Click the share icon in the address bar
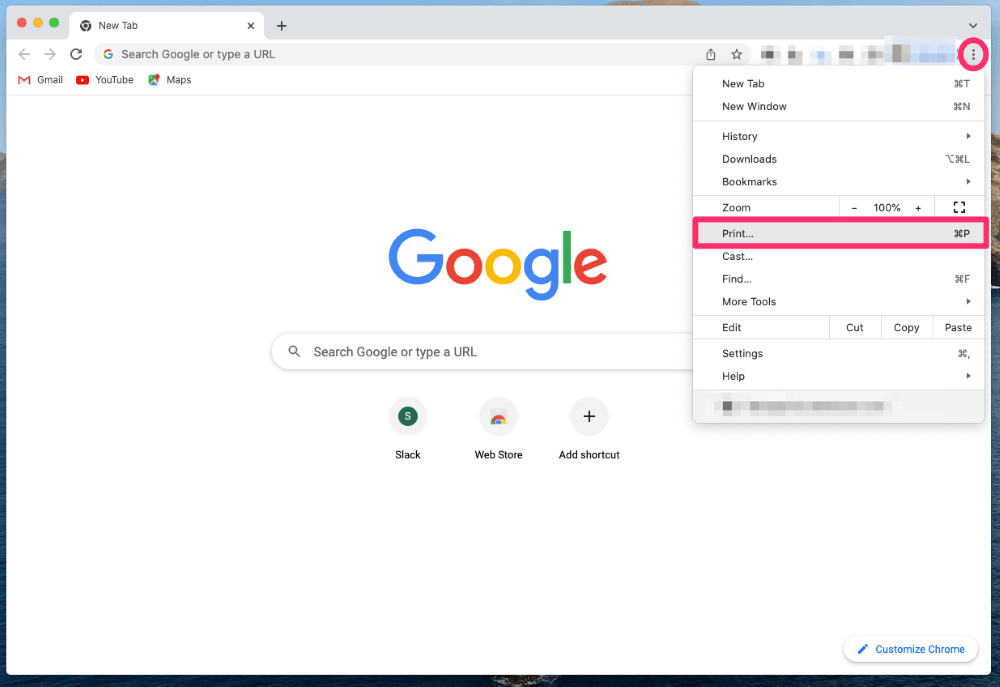 pos(710,54)
